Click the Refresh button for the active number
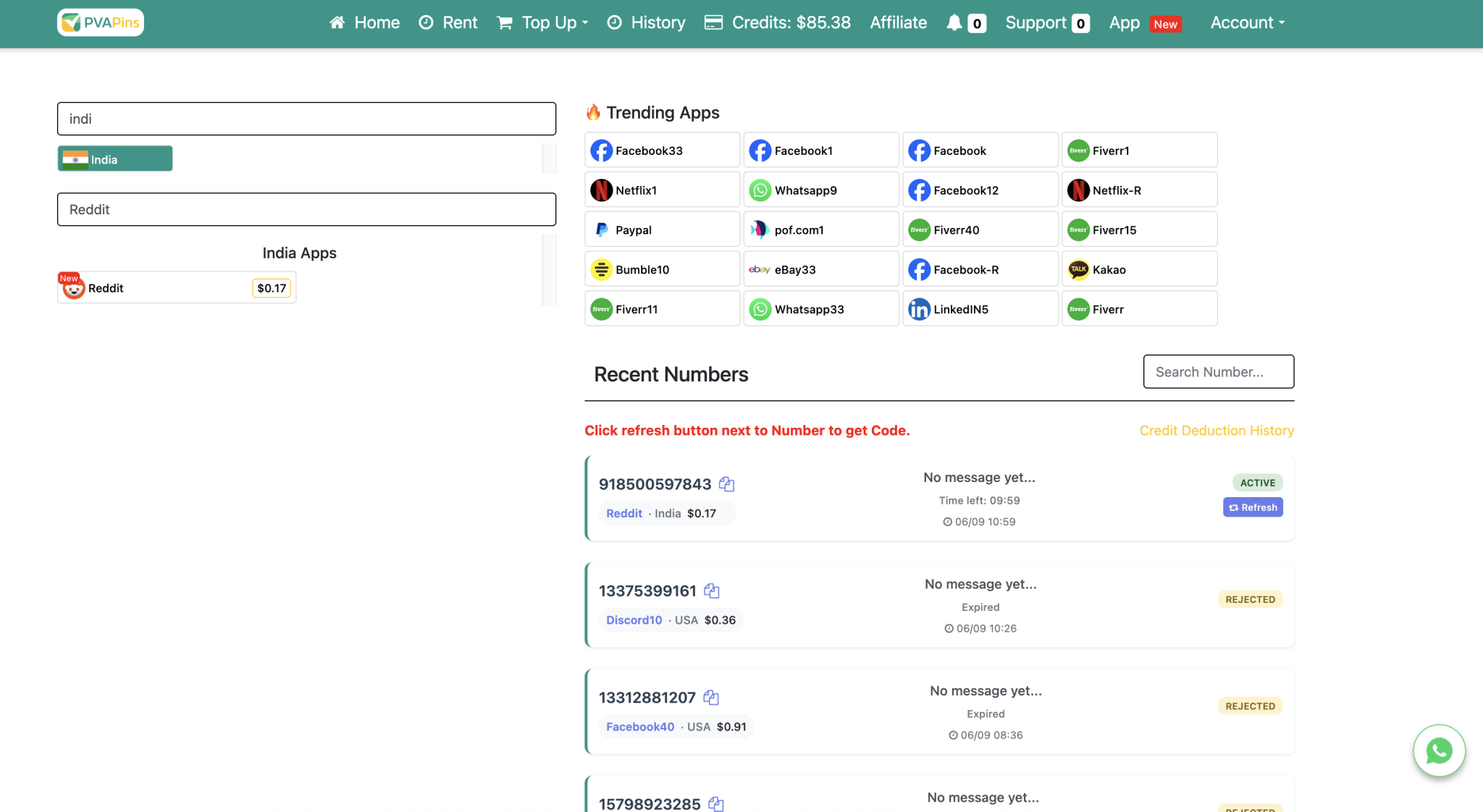The image size is (1483, 812). click(1252, 507)
